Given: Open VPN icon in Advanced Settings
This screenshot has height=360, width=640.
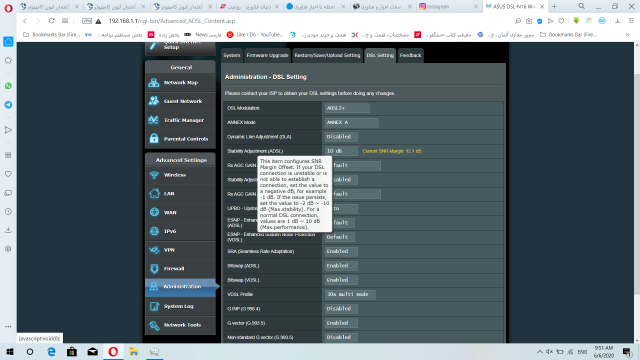Looking at the screenshot, I should coord(154,249).
